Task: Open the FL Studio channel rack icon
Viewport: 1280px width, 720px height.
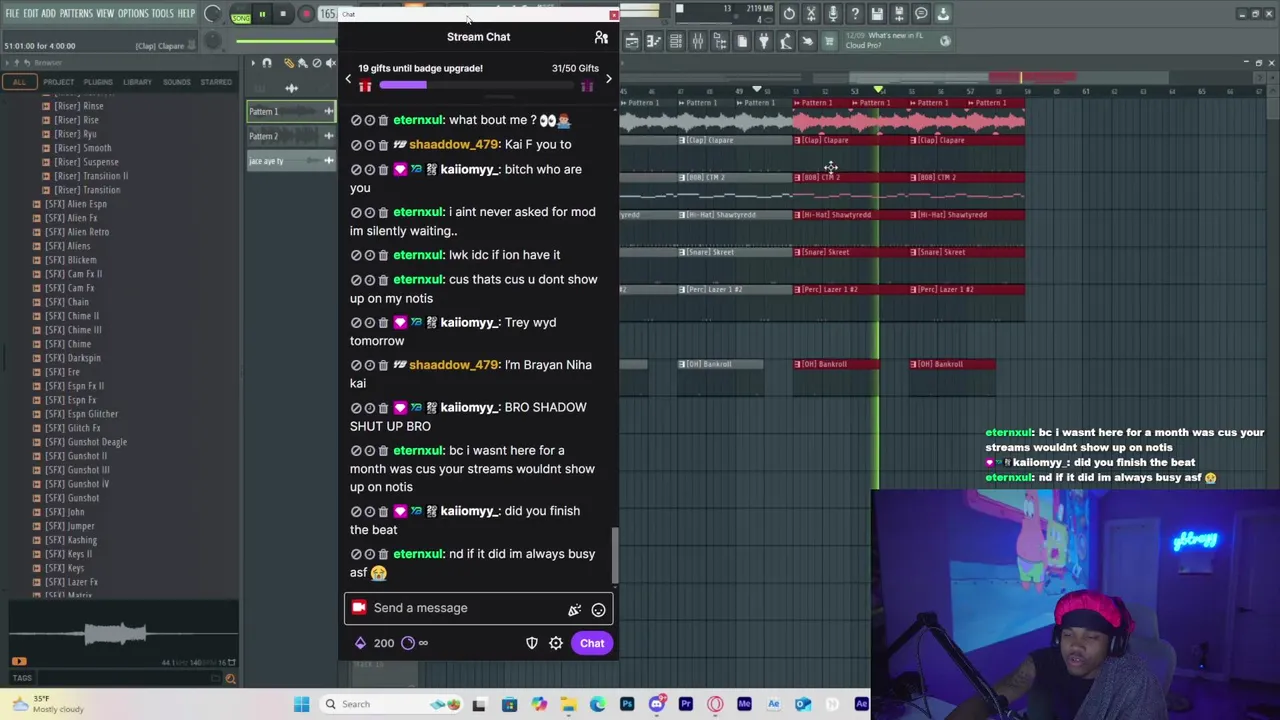Action: (x=676, y=41)
